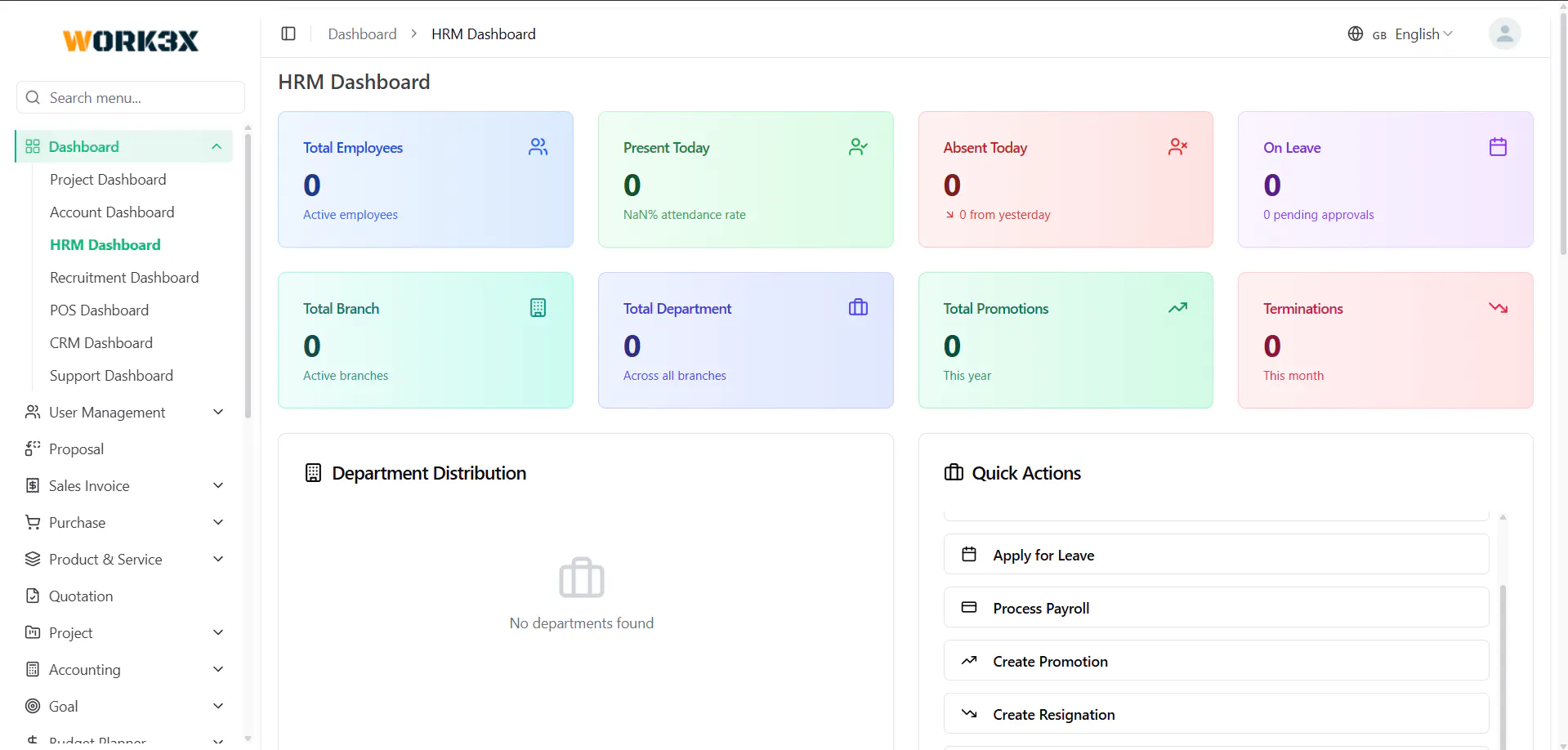1568x750 pixels.
Task: Click the Create Resignation button
Action: pyautogui.click(x=1216, y=713)
